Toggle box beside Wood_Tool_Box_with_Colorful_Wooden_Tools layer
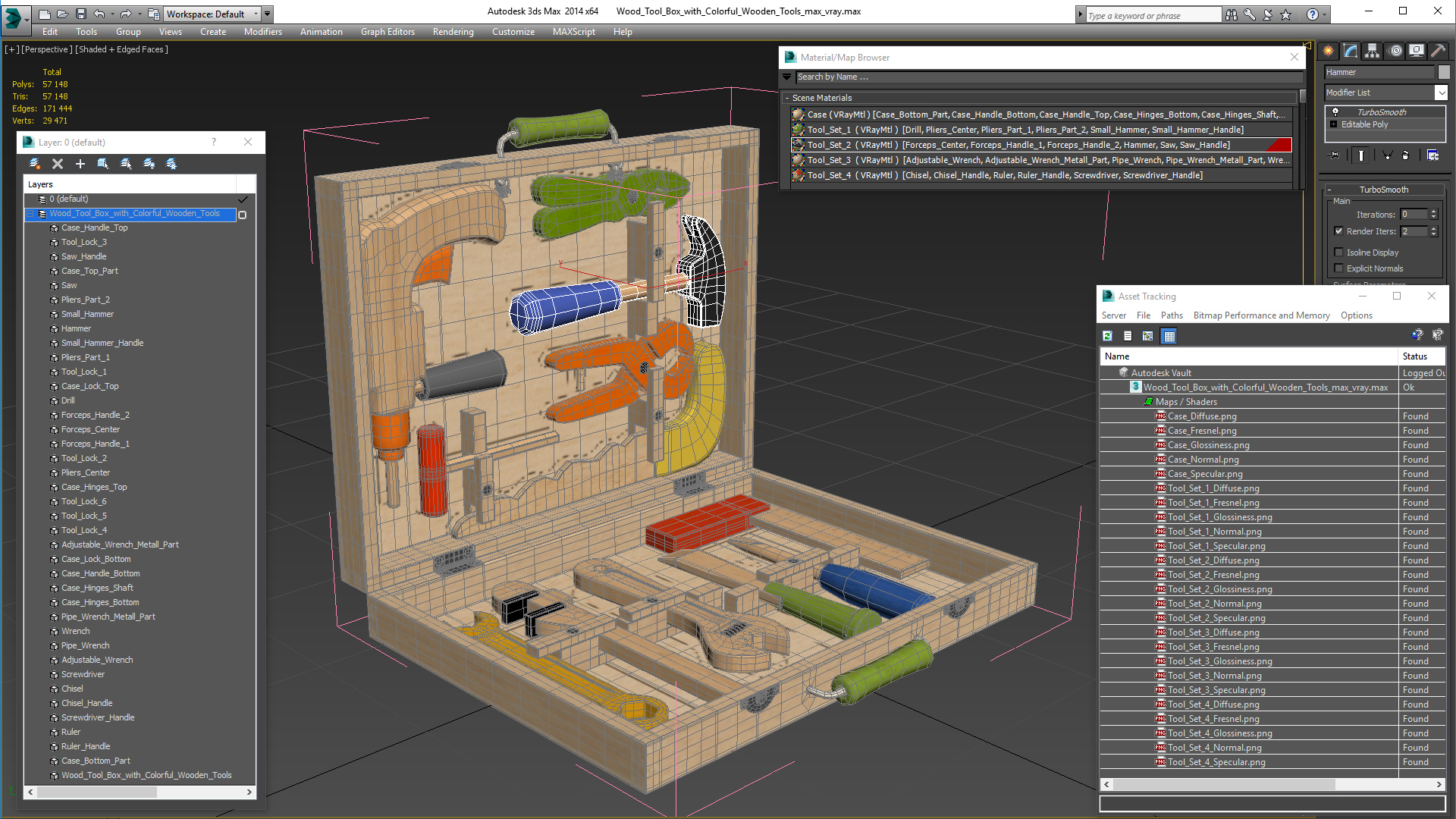Image resolution: width=1456 pixels, height=819 pixels. (x=243, y=215)
